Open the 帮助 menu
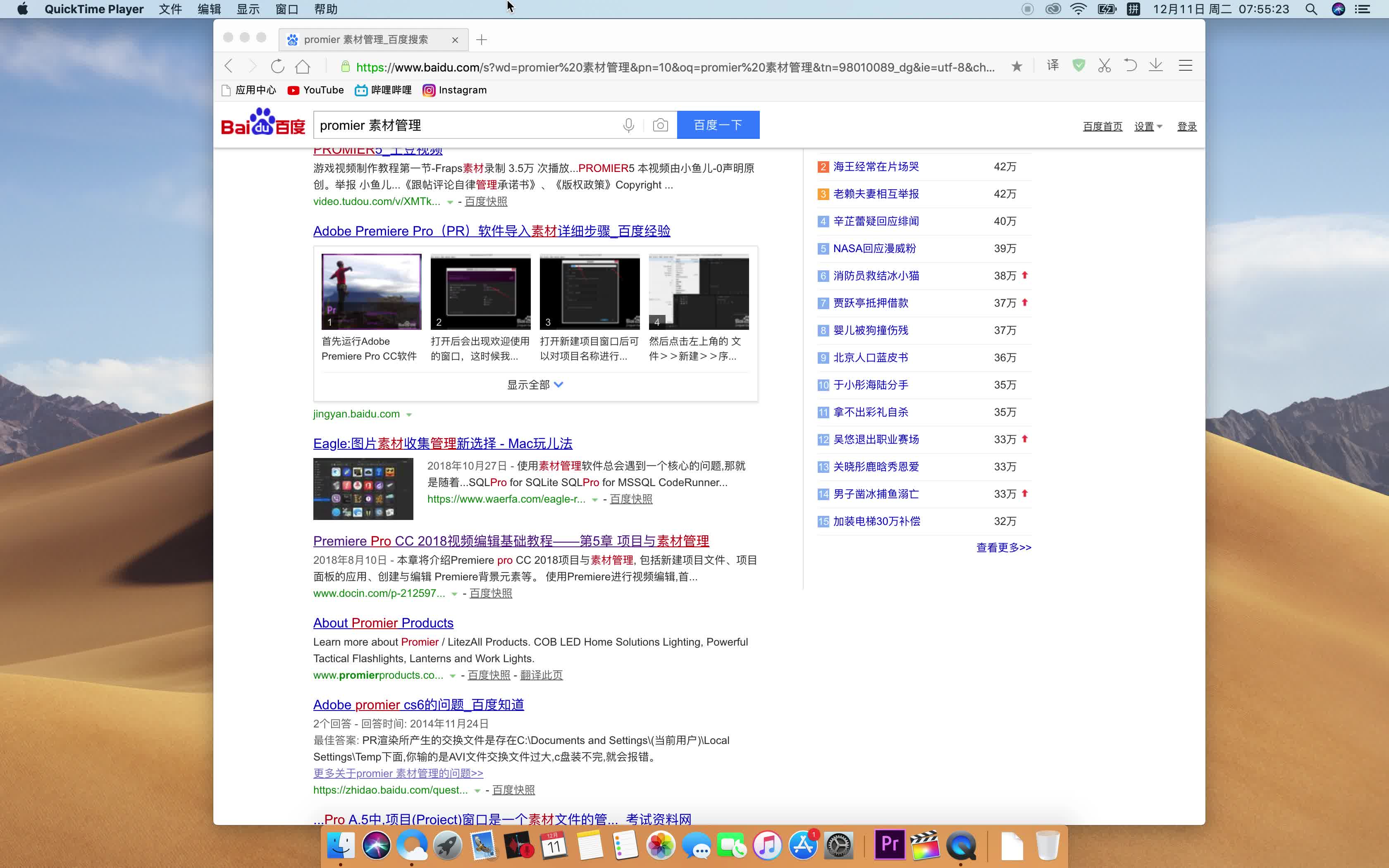This screenshot has width=1389, height=868. coord(326,9)
